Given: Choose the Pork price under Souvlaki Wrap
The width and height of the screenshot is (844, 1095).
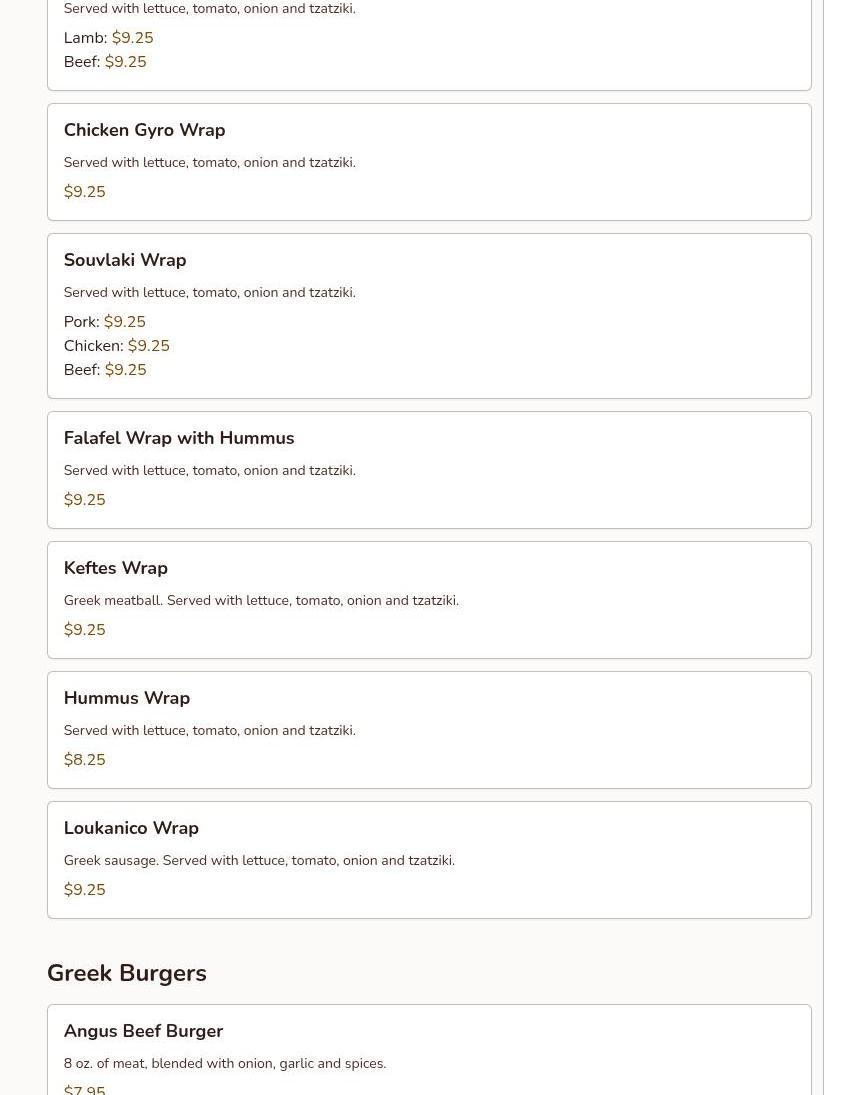Looking at the screenshot, I should 125,322.
